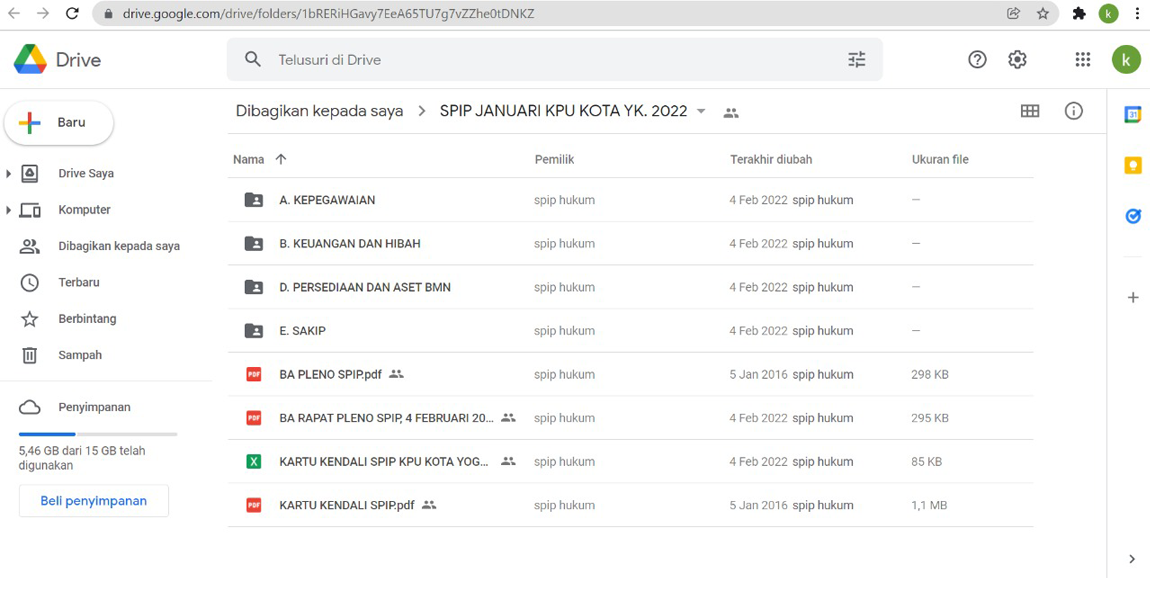Click the storage usage progress bar
Image resolution: width=1150 pixels, height=616 pixels.
click(x=97, y=434)
